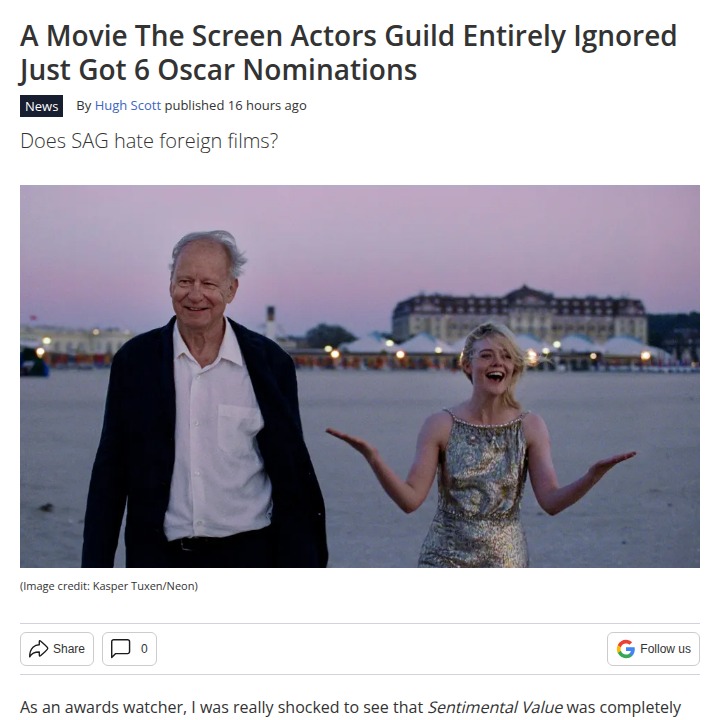Viewport: 720px width, 720px height.
Task: Click the Google G logo
Action: 625,649
